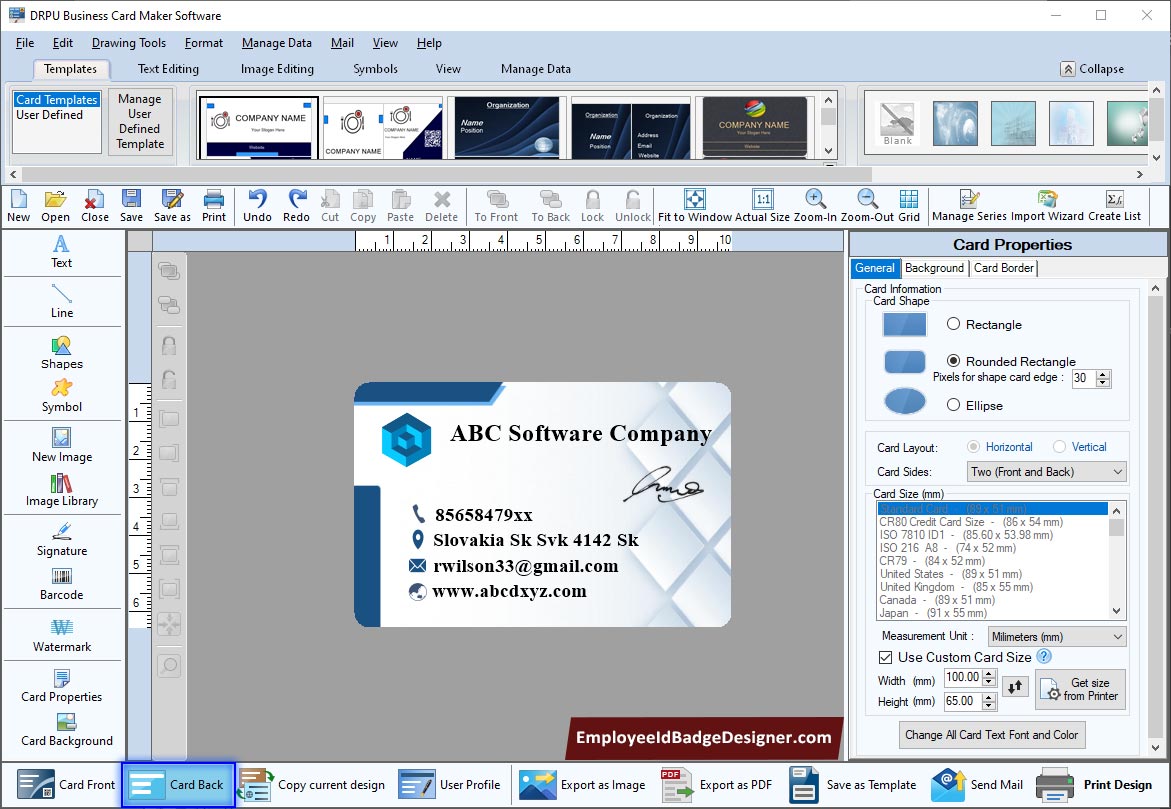Open the Image Library
Screen dimensions: 1171x809
click(61, 490)
